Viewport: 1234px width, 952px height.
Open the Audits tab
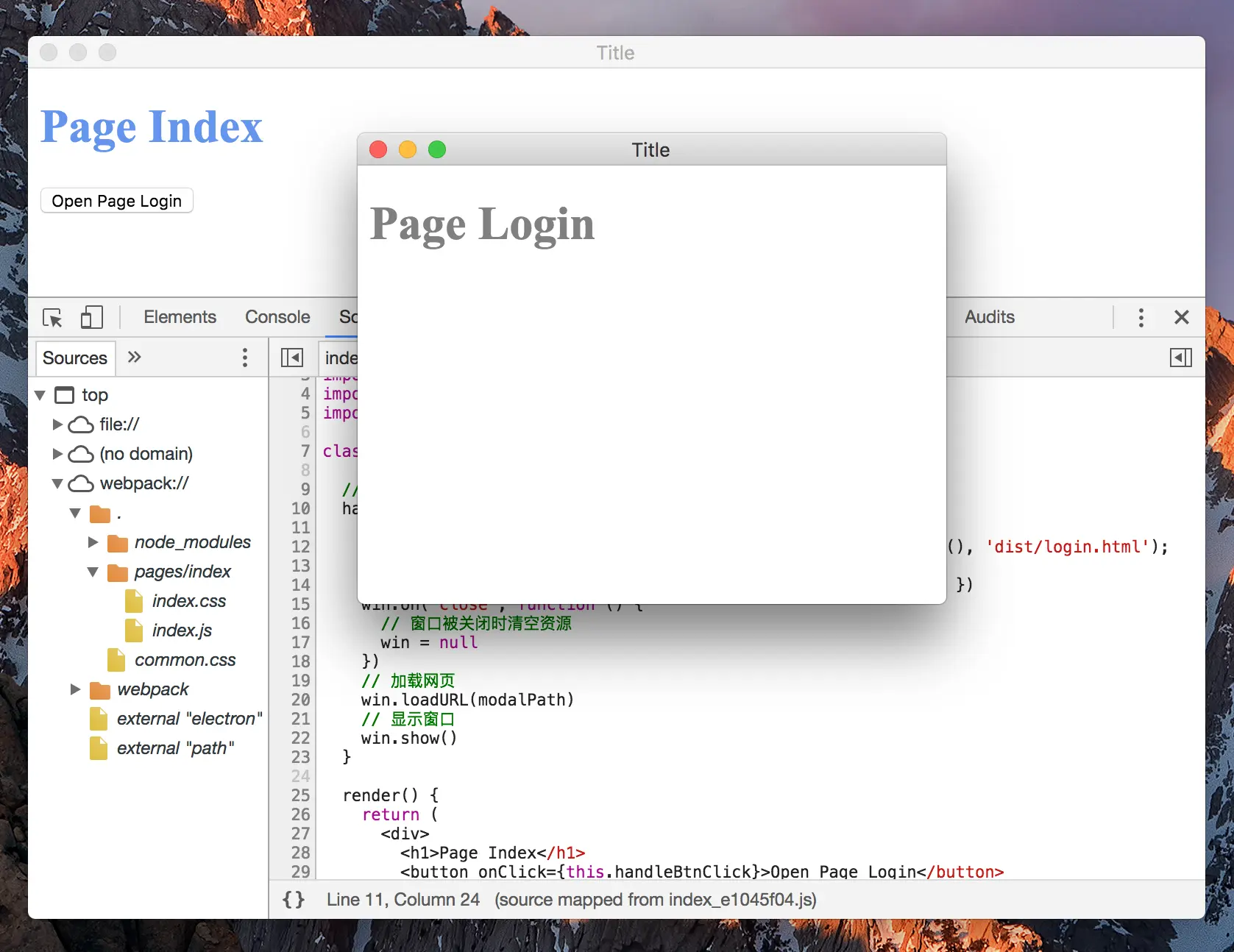click(990, 317)
